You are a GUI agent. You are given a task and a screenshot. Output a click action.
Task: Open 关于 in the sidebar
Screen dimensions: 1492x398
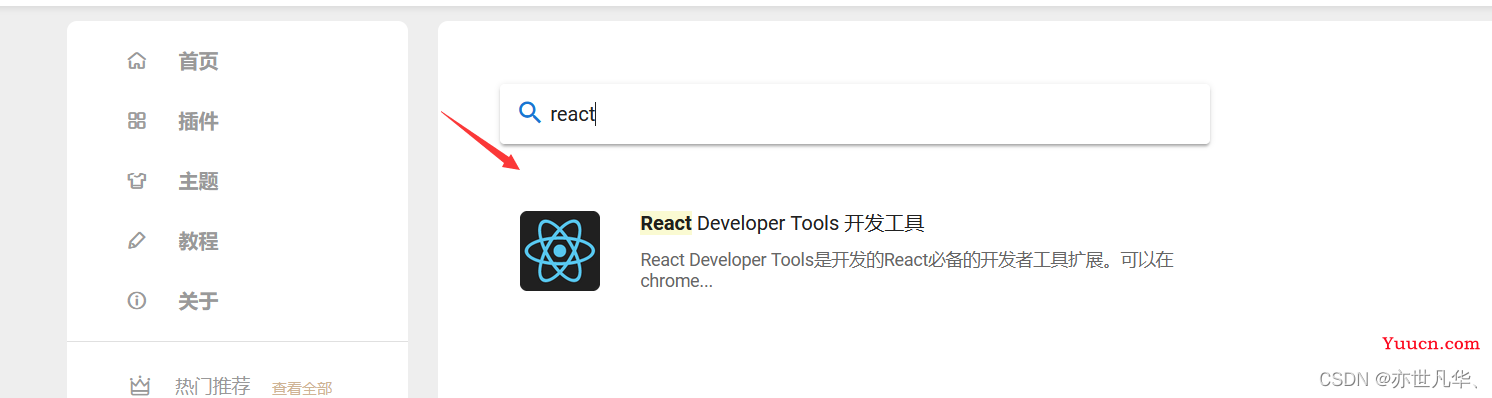click(x=198, y=301)
